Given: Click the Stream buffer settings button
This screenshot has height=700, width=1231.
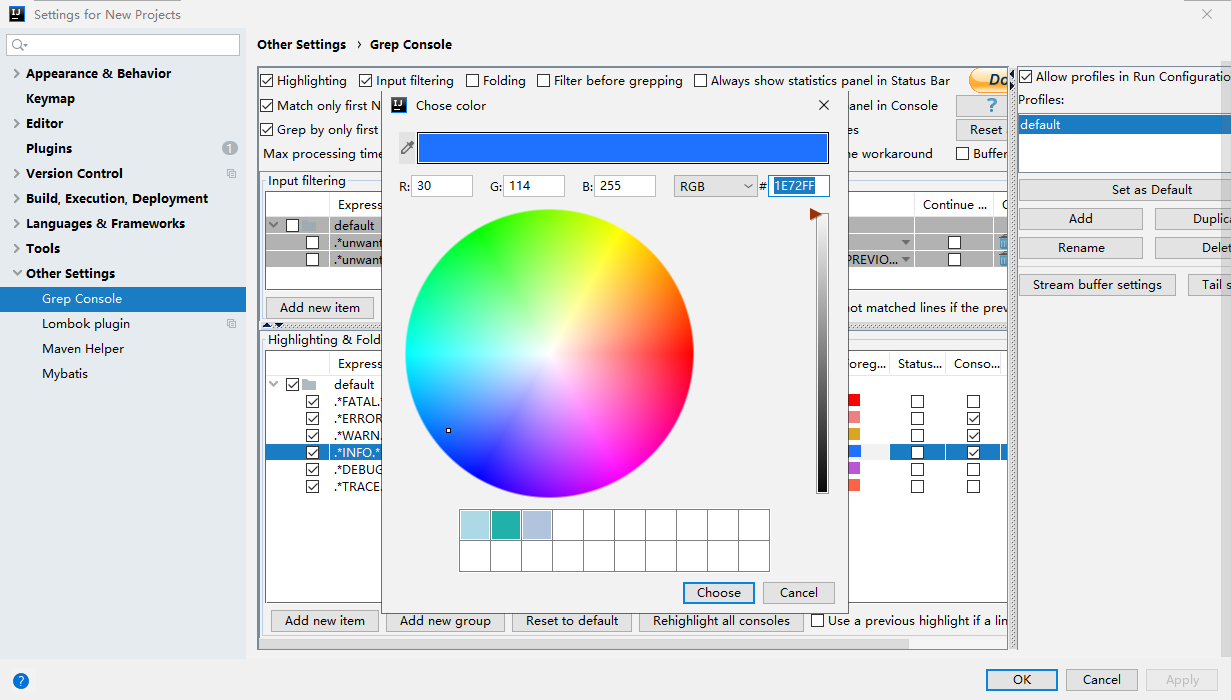Looking at the screenshot, I should click(x=1097, y=285).
